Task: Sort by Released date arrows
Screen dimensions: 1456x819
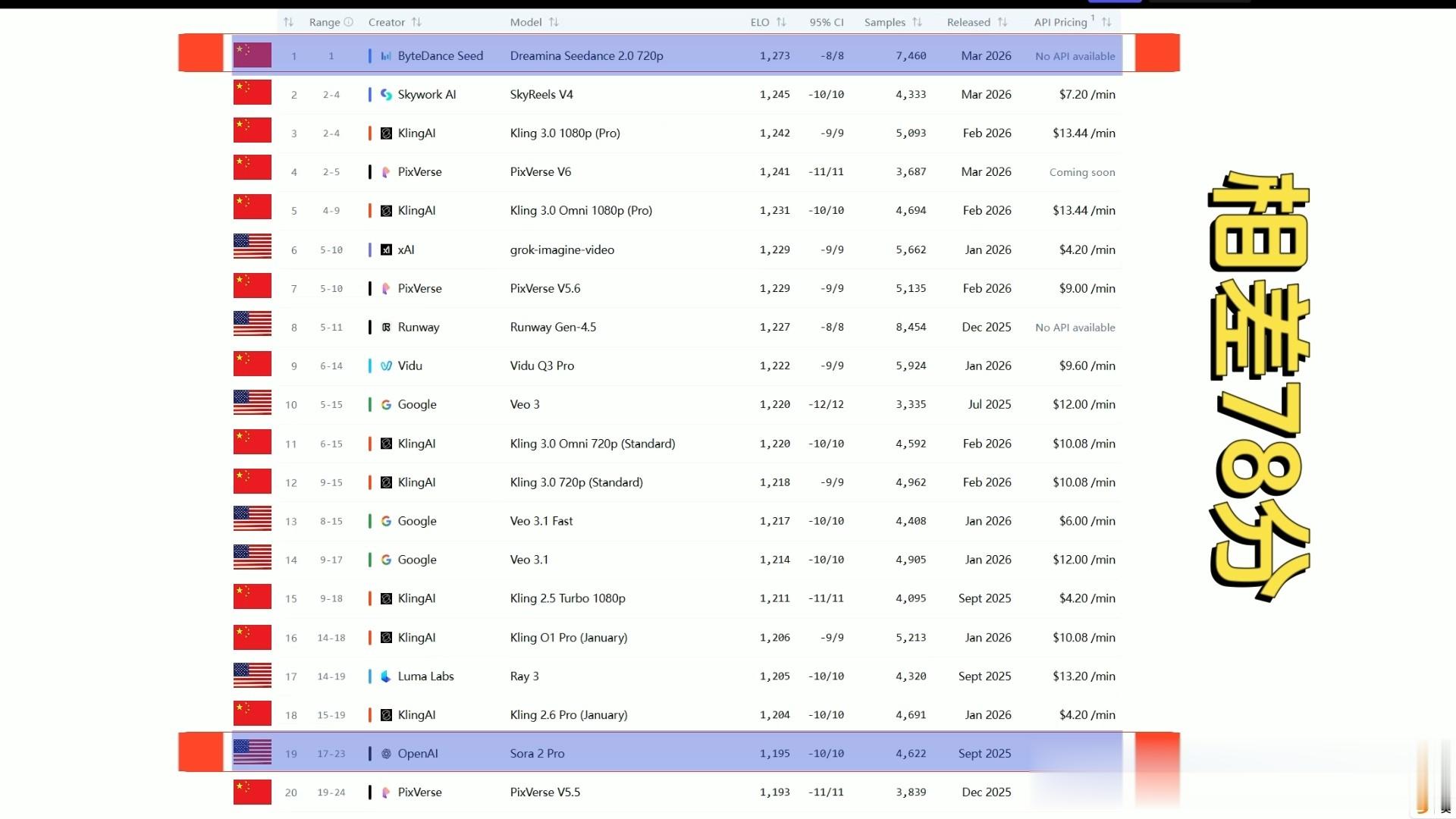Action: 1002,22
